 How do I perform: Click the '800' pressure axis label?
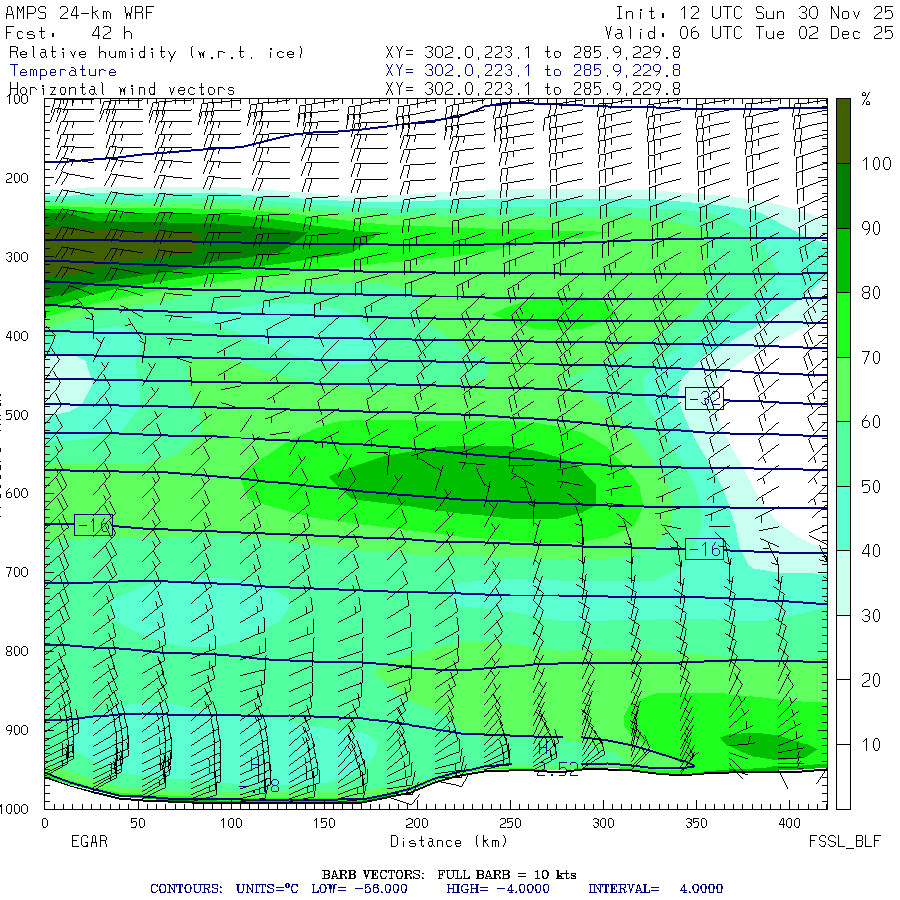point(17,651)
